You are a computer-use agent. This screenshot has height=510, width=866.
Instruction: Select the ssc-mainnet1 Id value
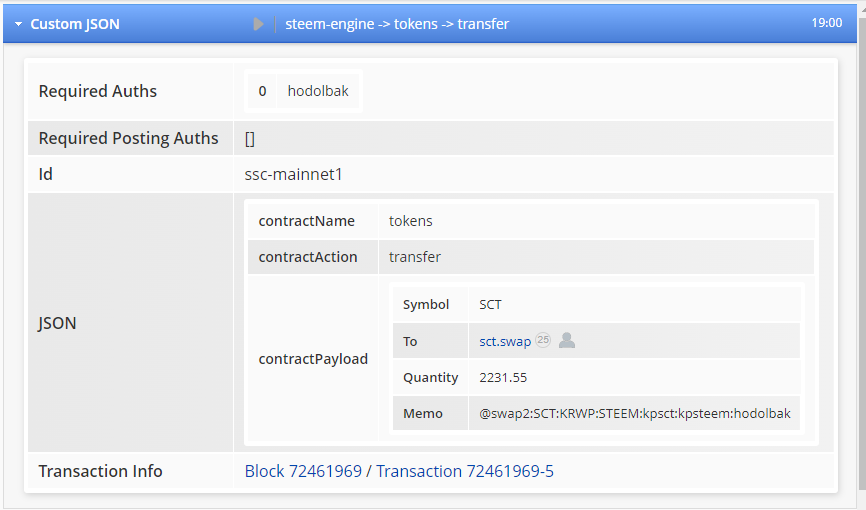[293, 175]
